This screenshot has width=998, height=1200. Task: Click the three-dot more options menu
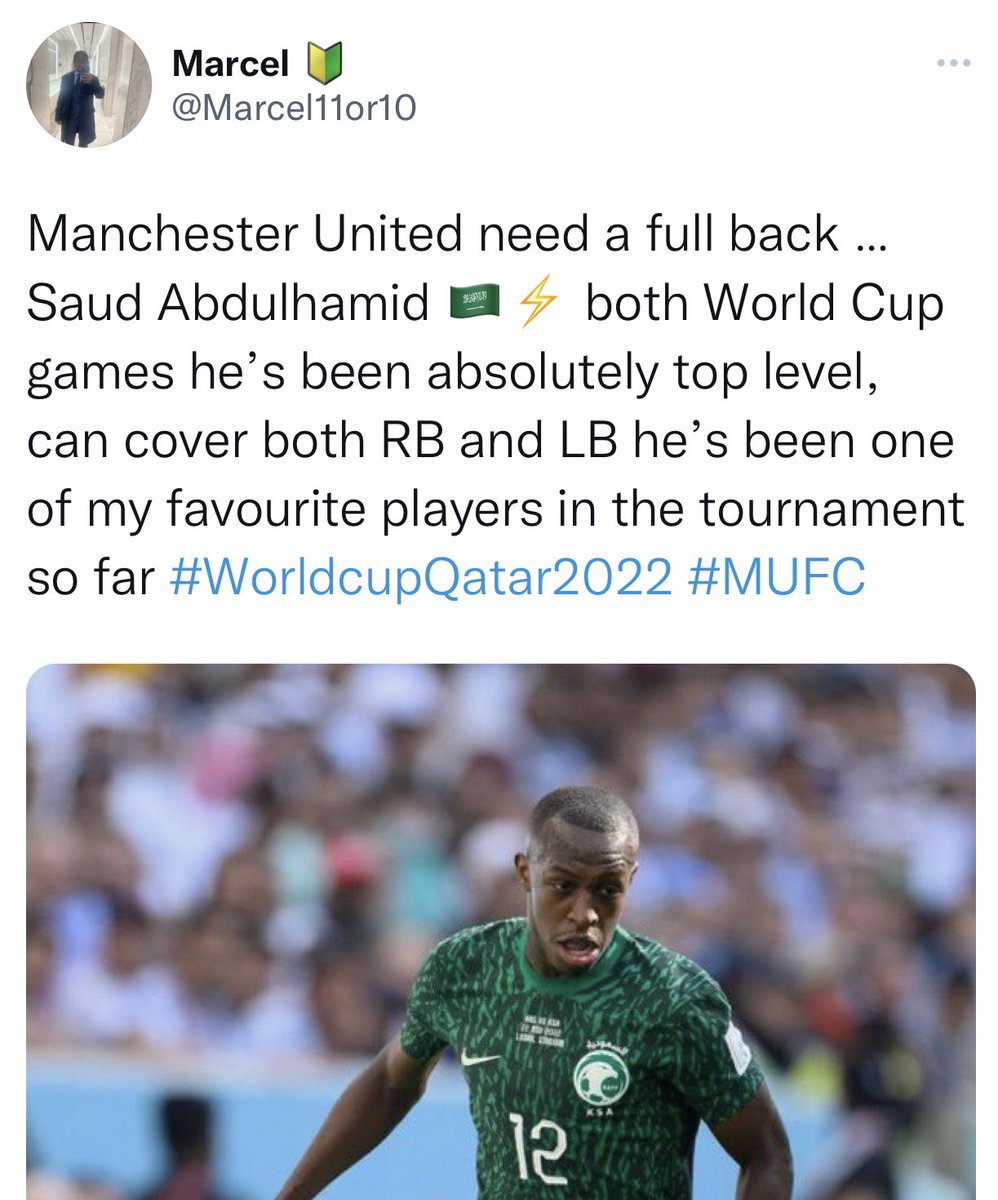(x=952, y=63)
